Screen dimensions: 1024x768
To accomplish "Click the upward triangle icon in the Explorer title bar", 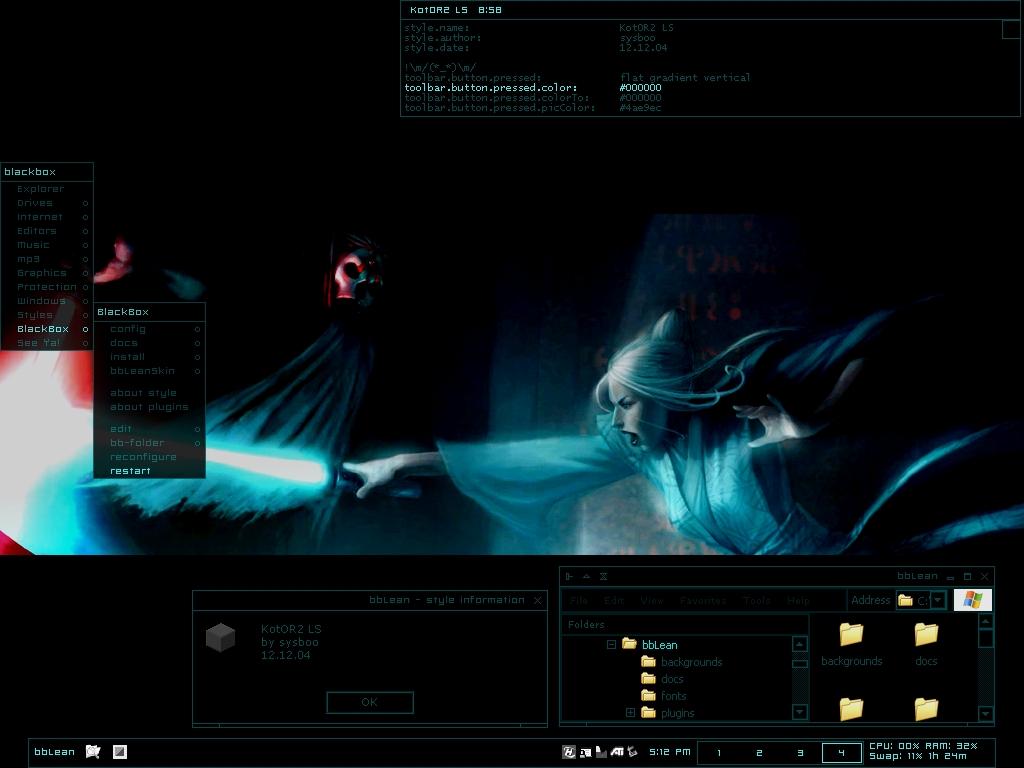I will coord(586,576).
